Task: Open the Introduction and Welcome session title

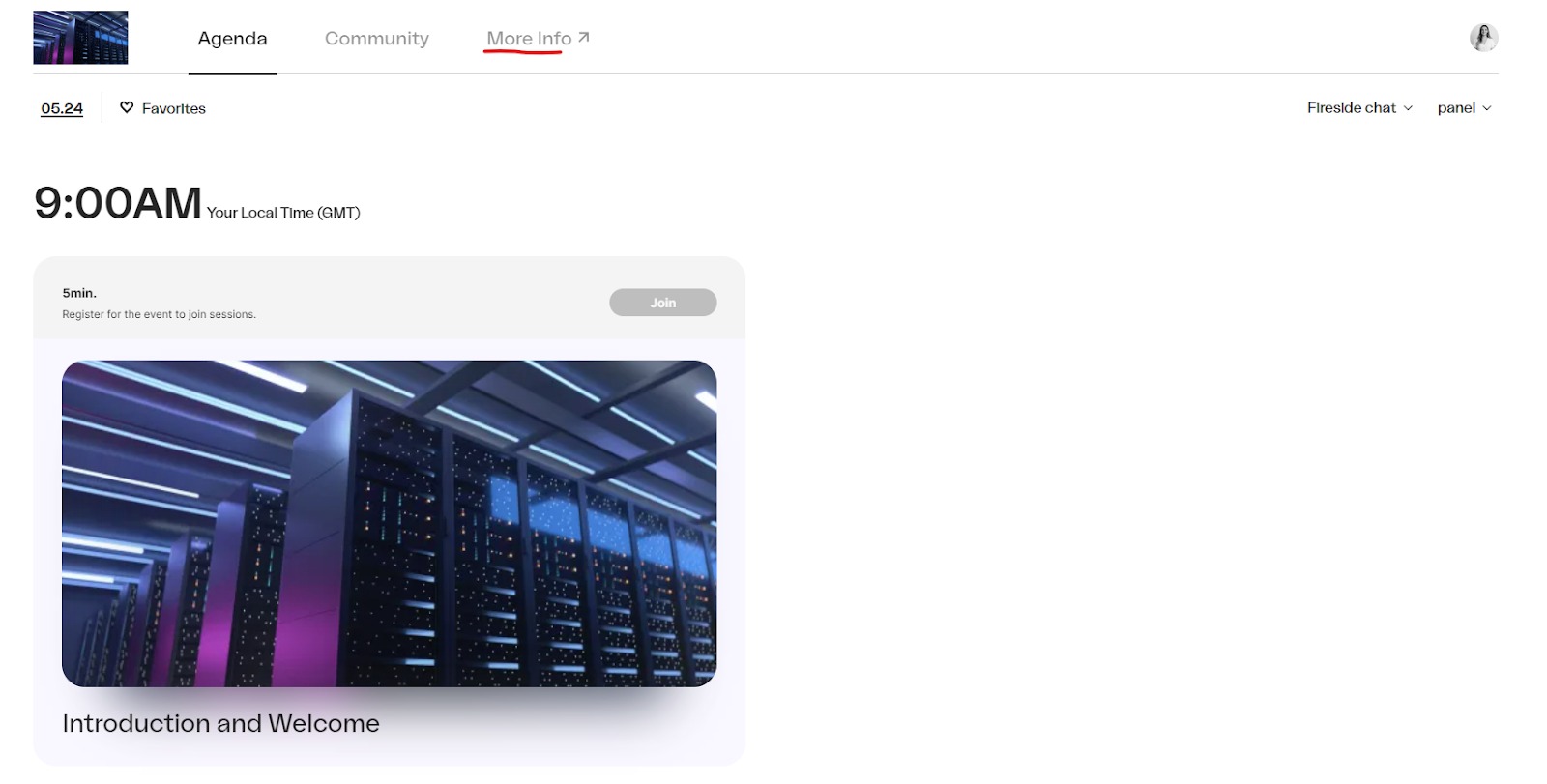Action: [220, 723]
